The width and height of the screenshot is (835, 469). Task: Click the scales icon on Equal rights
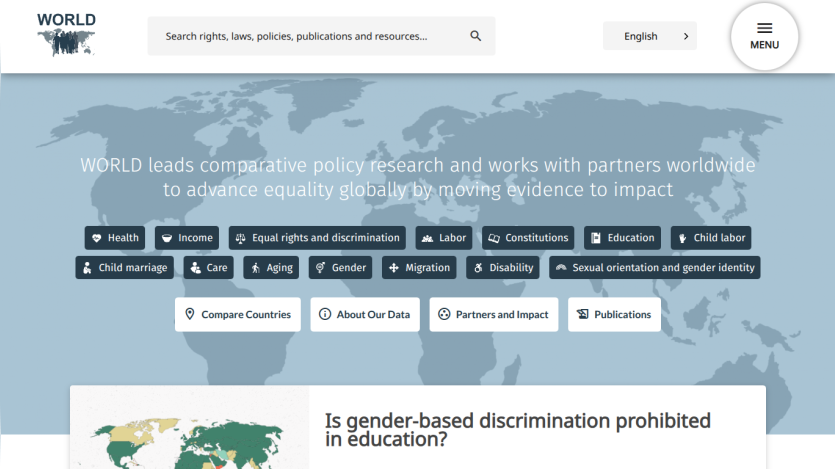tap(241, 238)
